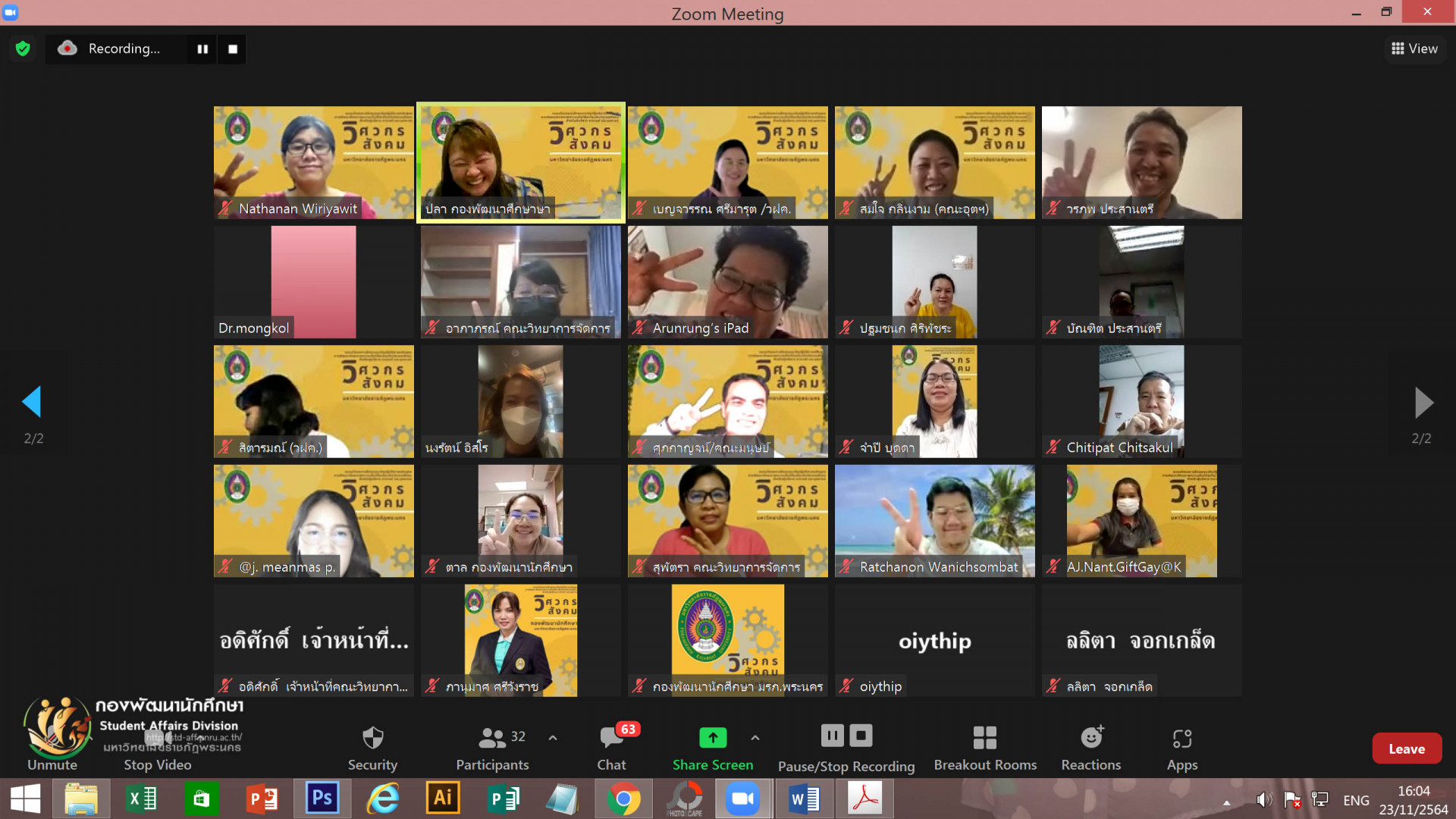Pause the recording from the top bar

[202, 49]
